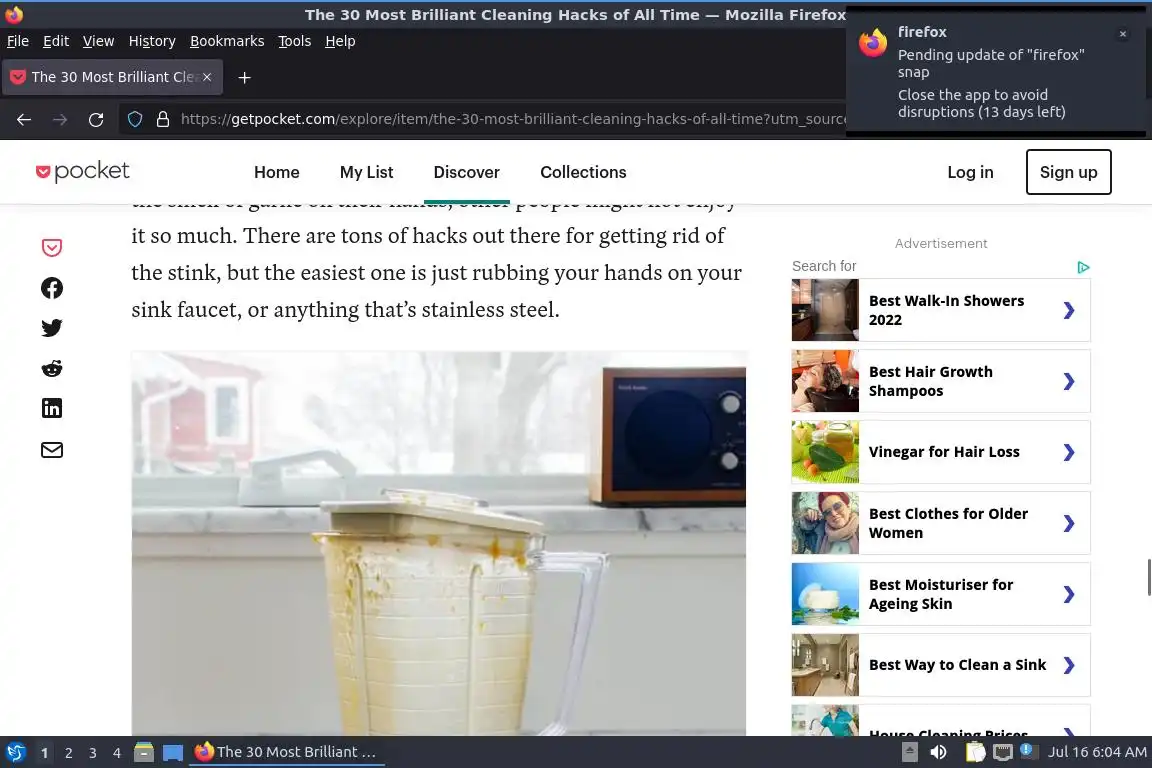The height and width of the screenshot is (768, 1152).
Task: Dismiss the firefox snap notification
Action: coord(1123,34)
